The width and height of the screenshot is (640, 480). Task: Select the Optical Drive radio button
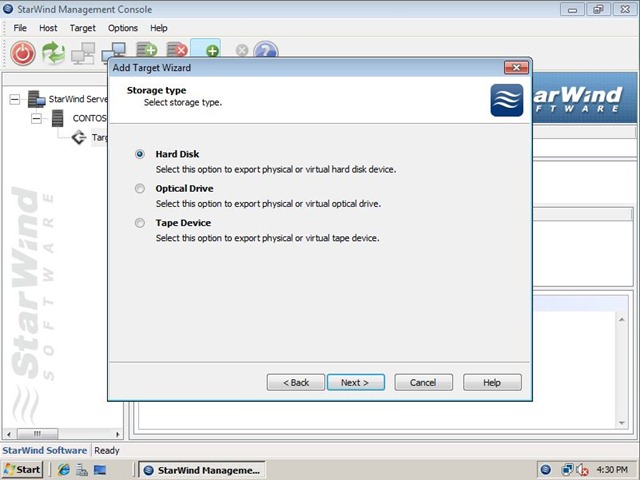click(140, 188)
